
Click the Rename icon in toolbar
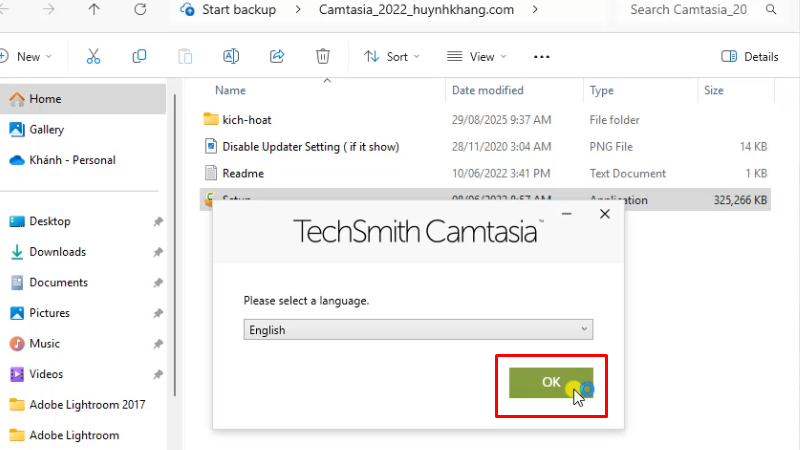click(x=231, y=56)
